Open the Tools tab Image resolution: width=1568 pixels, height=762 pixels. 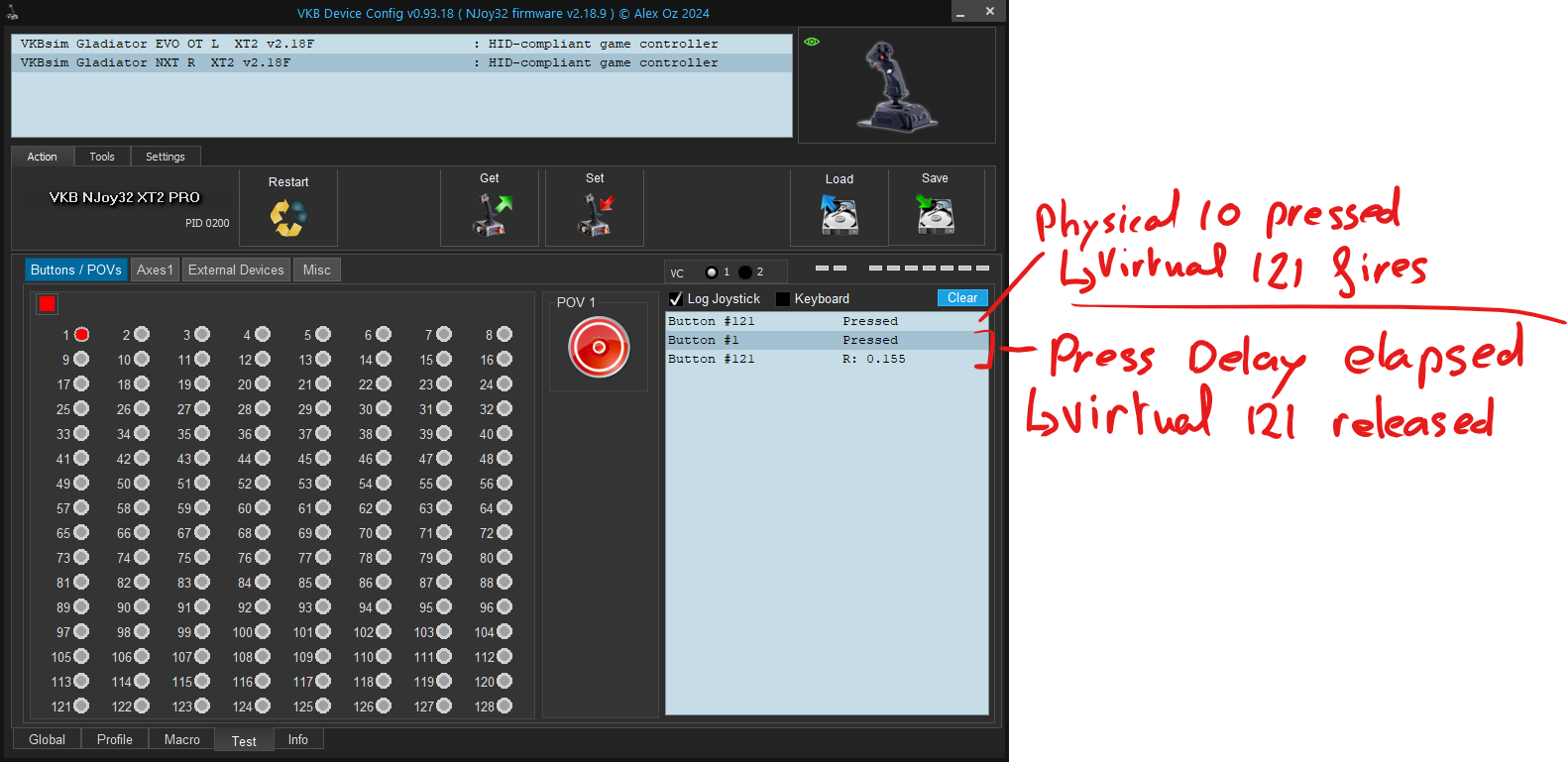[x=102, y=157]
